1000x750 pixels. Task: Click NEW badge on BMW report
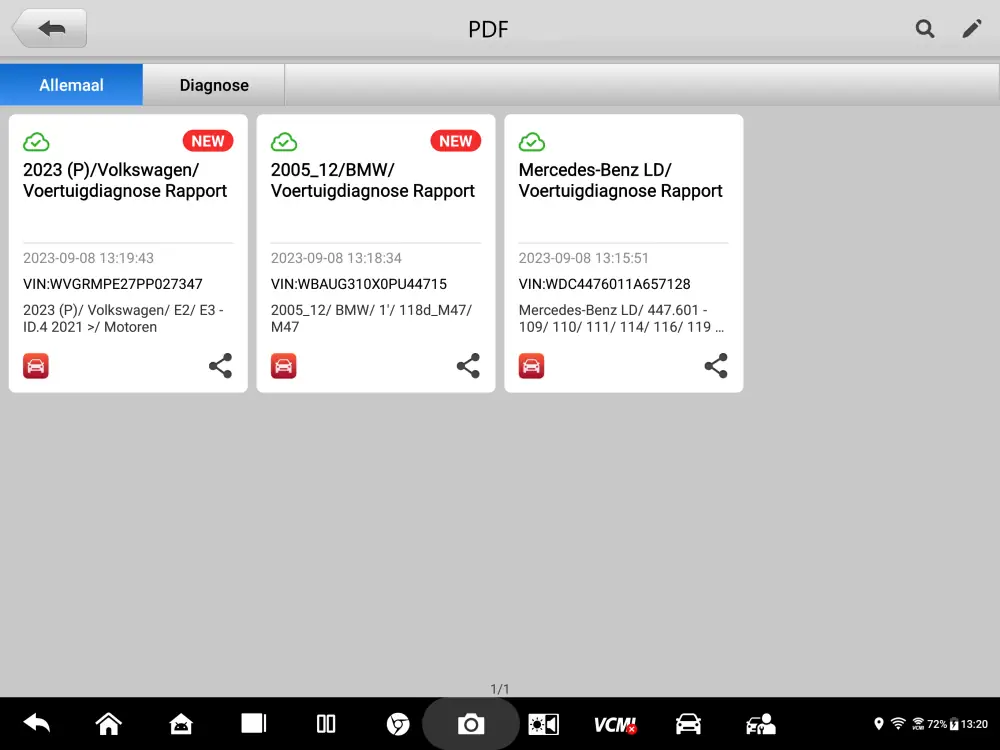(455, 141)
